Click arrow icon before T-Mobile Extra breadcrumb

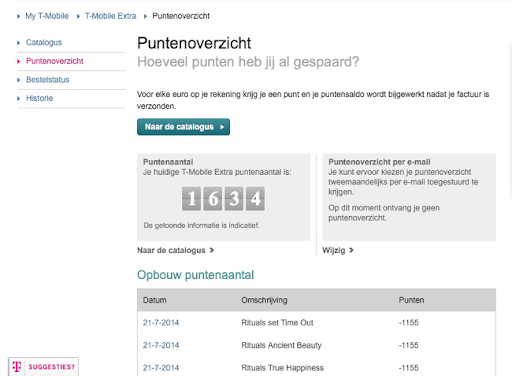point(78,16)
